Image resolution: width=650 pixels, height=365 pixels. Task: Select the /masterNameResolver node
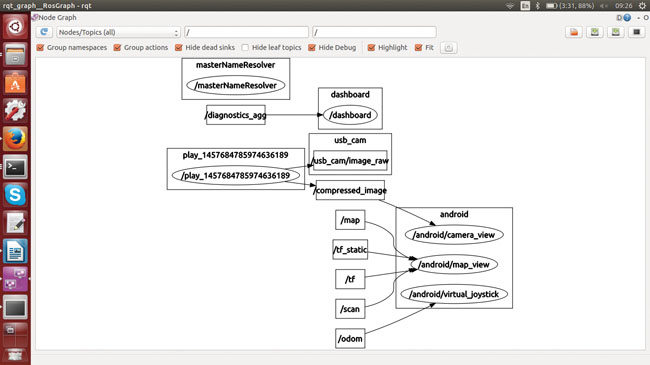236,85
